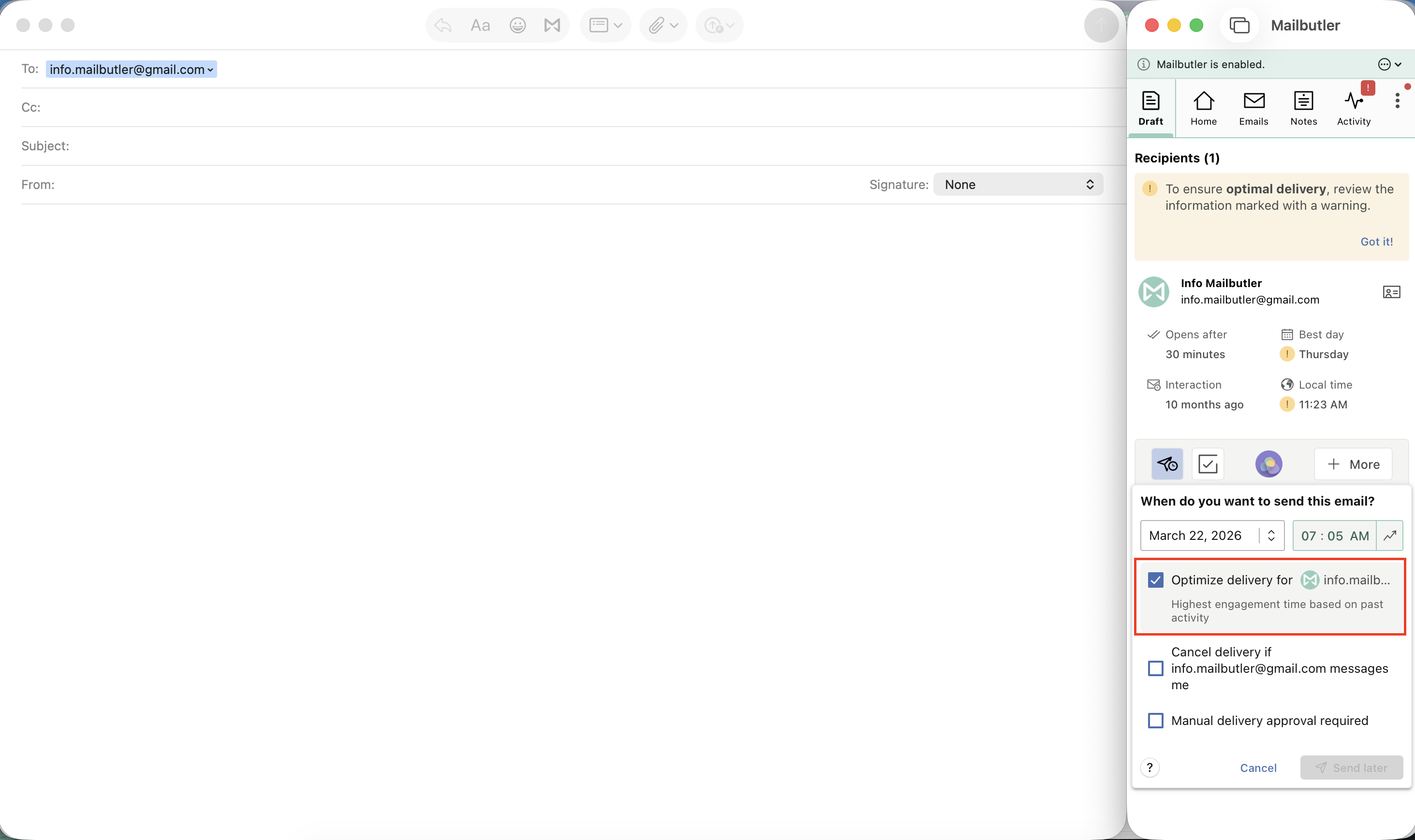Viewport: 1415px width, 840px height.
Task: Click the 10 months ago value
Action: point(1204,405)
